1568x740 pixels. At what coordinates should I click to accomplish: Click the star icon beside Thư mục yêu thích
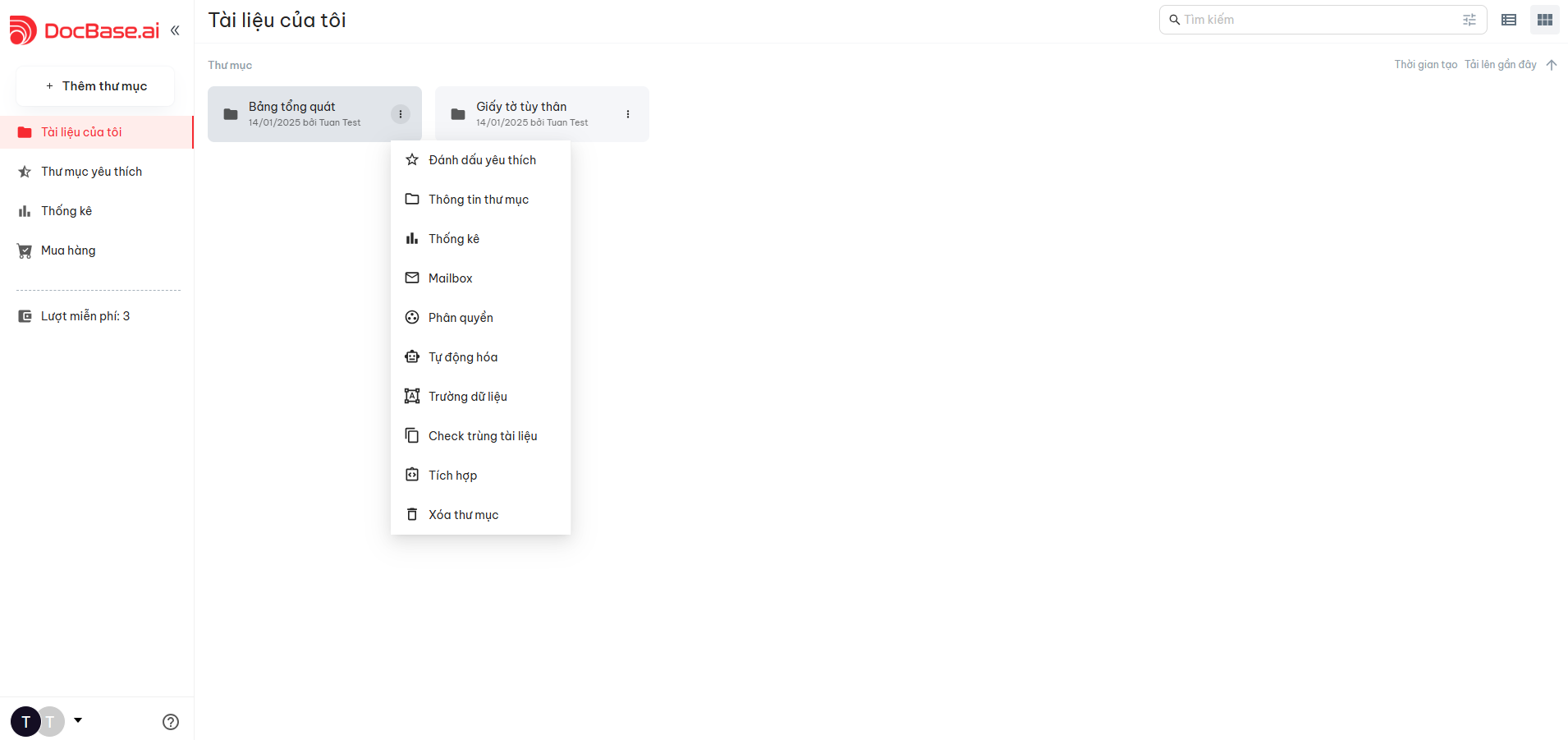(x=25, y=172)
